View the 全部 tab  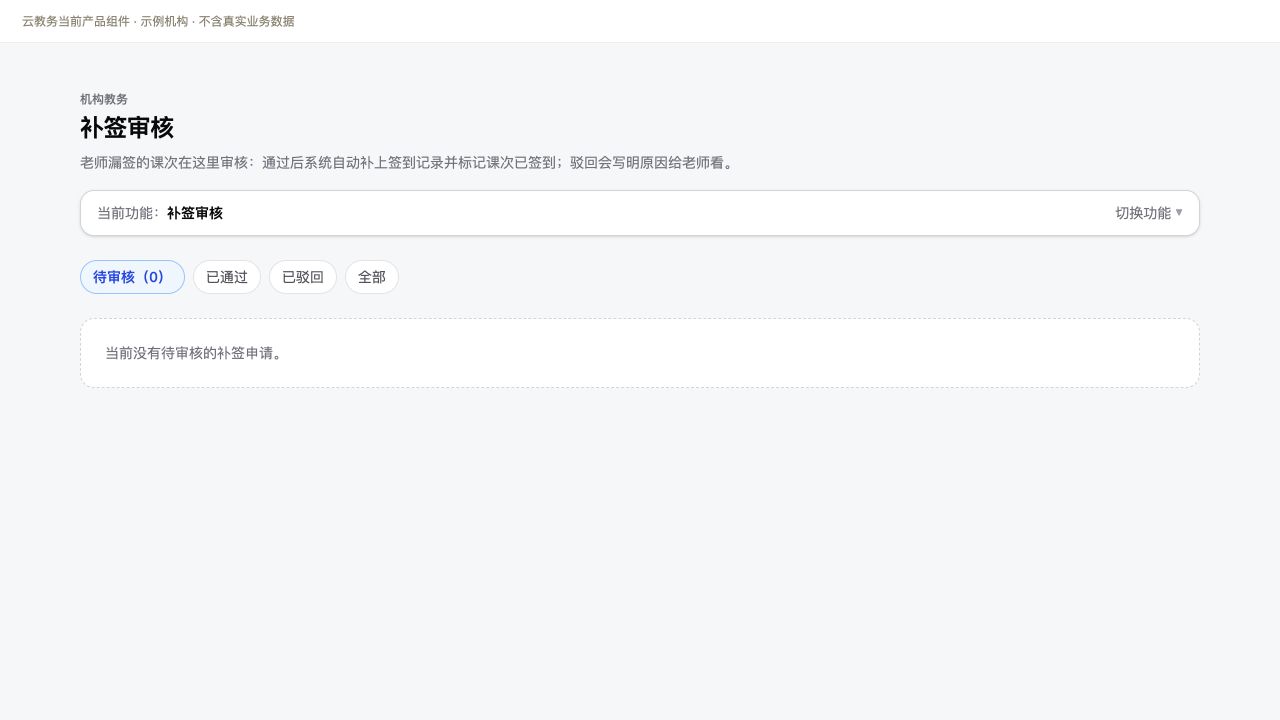coord(372,277)
